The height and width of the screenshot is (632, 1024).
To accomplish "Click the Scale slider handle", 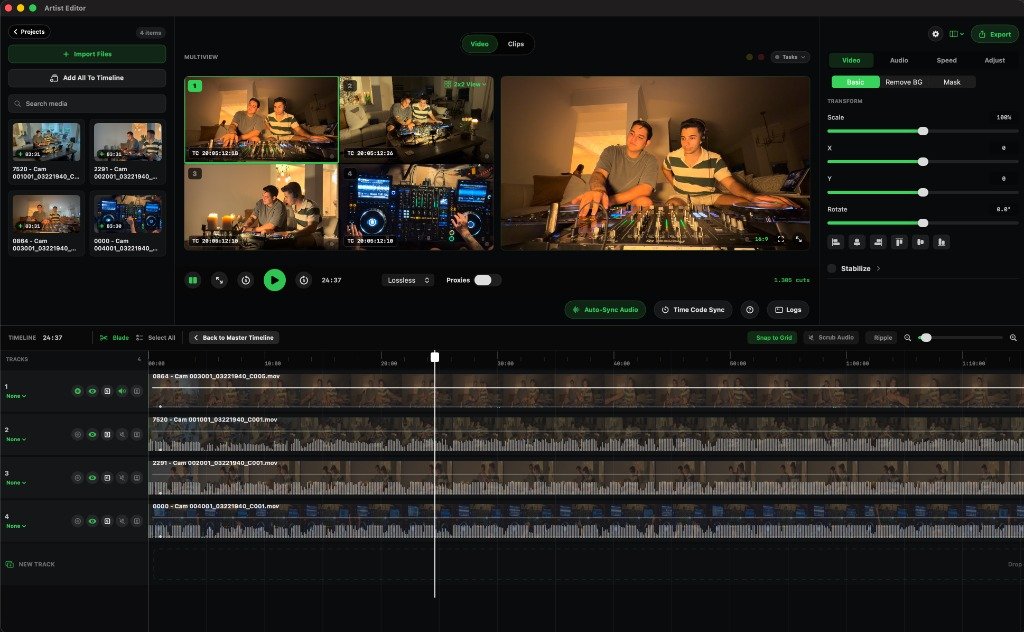I will tap(923, 131).
